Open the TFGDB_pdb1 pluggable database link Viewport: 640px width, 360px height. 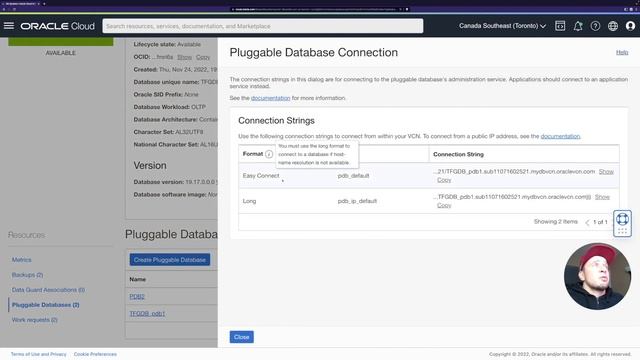147,313
